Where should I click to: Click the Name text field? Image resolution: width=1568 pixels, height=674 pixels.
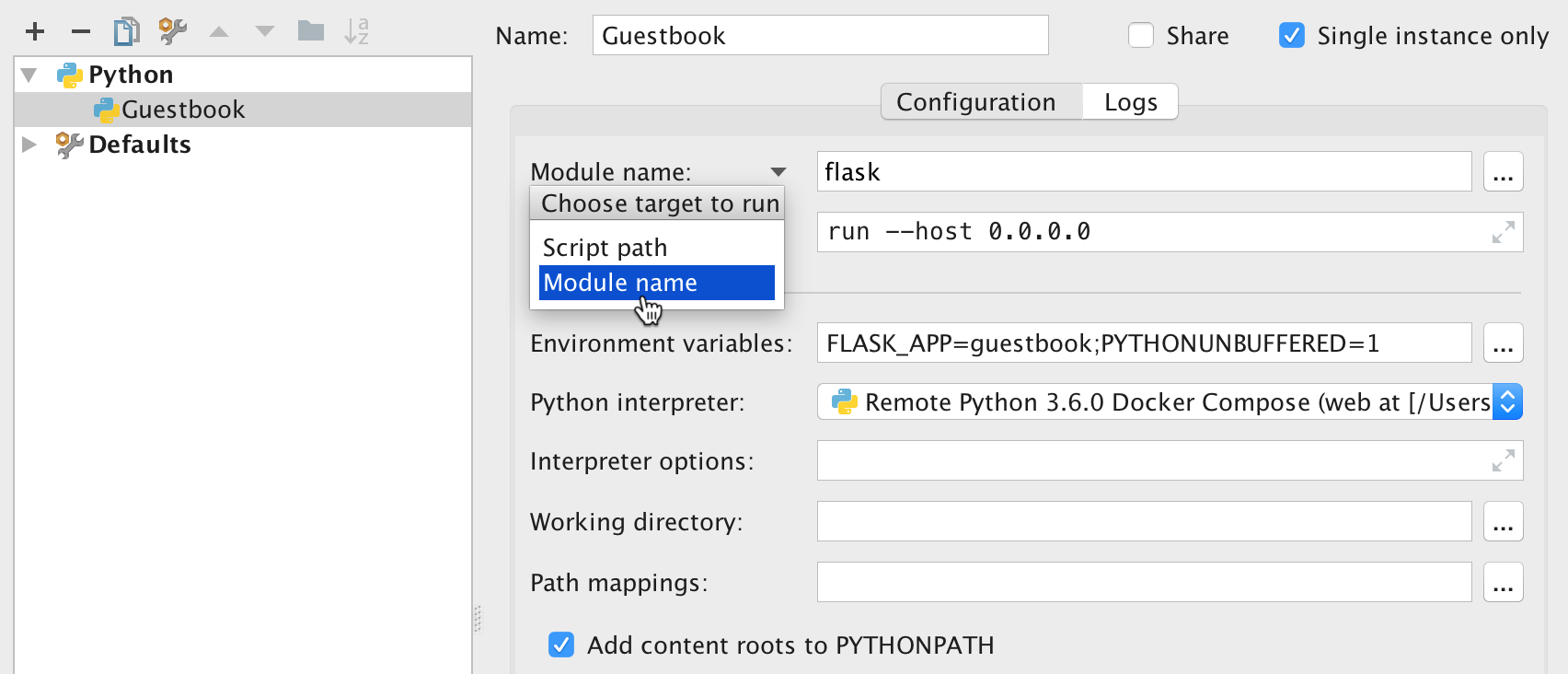pos(820,36)
